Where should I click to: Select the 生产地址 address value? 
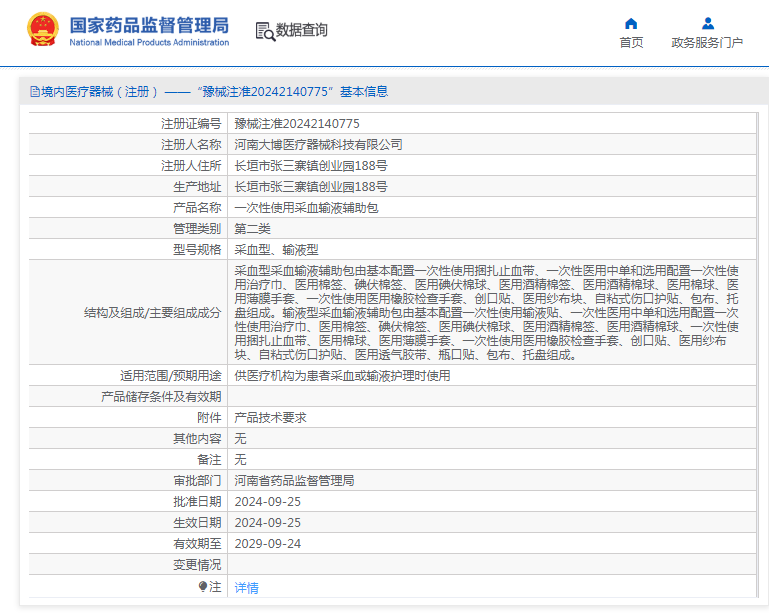point(311,187)
